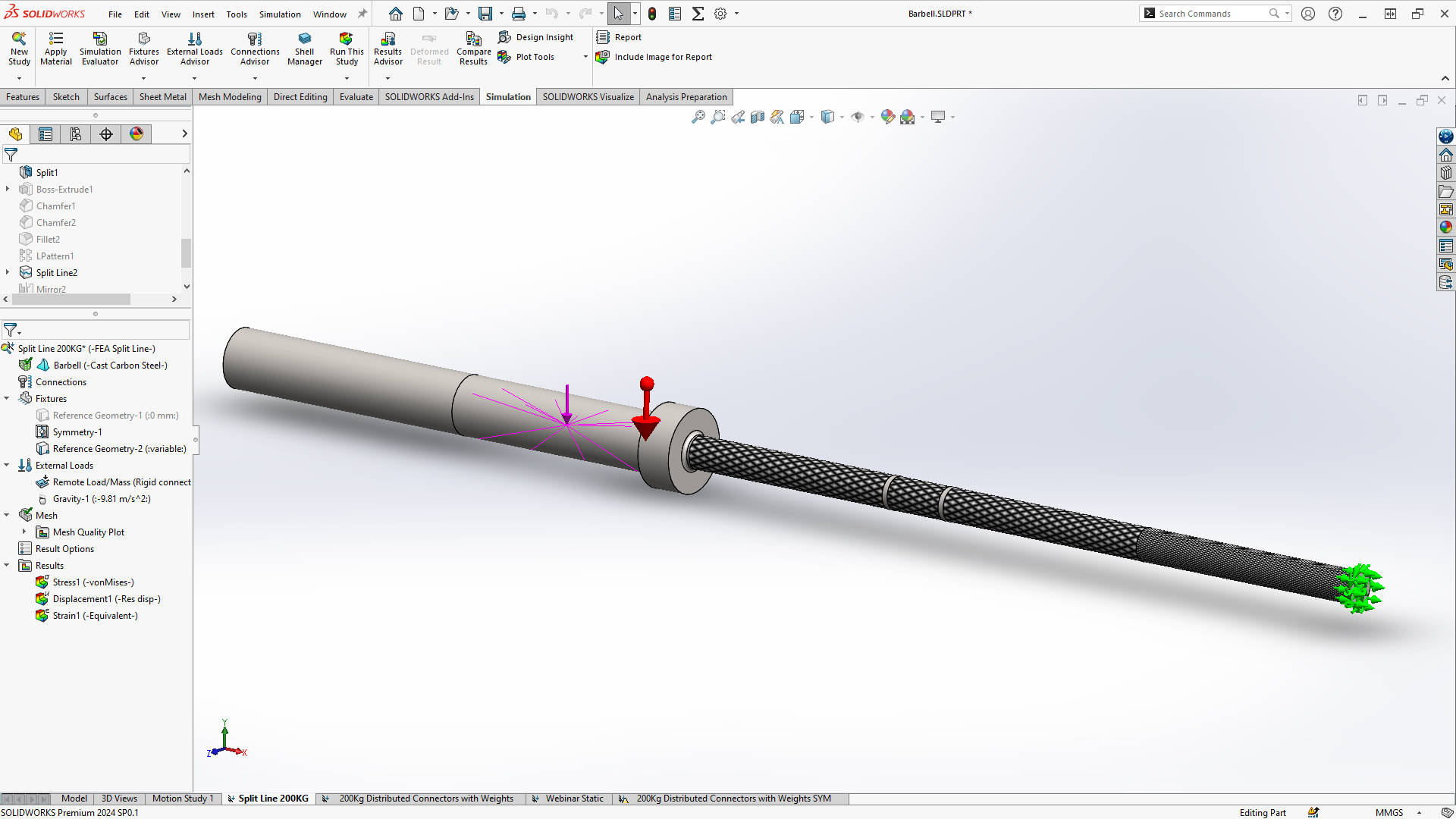This screenshot has width=1456, height=819.
Task: Open the Apply Material tool
Action: [x=55, y=39]
